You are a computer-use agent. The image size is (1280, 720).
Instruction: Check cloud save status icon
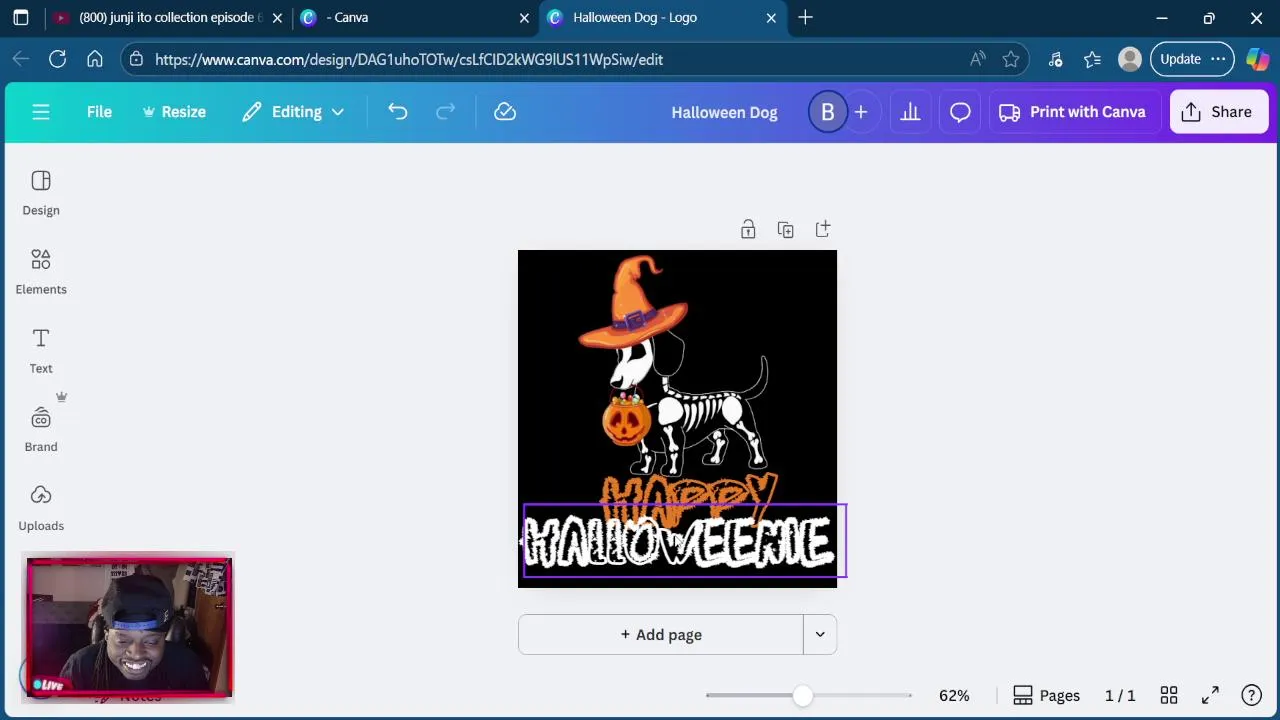pyautogui.click(x=505, y=112)
